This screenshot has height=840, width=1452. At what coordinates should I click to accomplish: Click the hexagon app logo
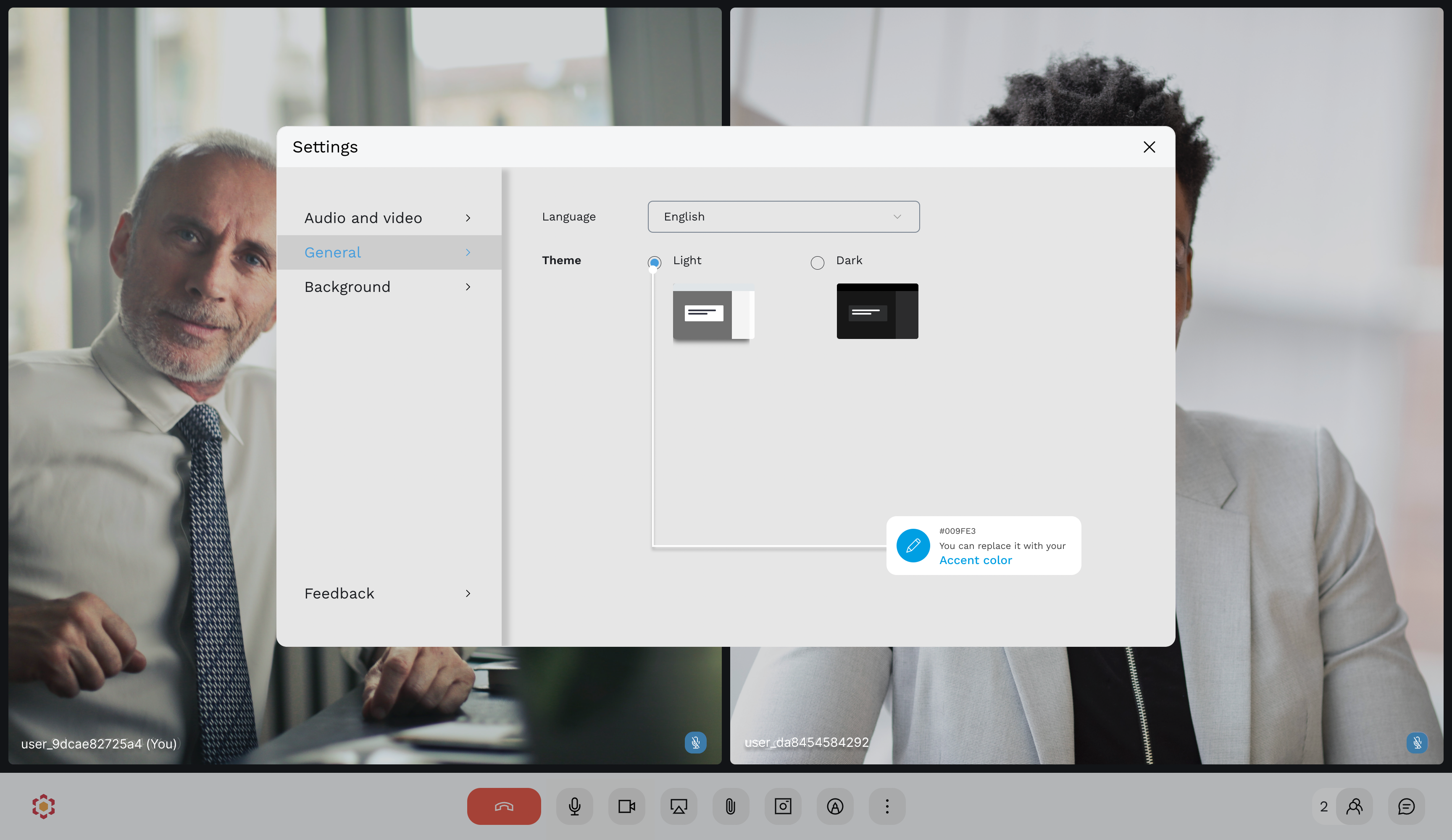pyautogui.click(x=44, y=806)
